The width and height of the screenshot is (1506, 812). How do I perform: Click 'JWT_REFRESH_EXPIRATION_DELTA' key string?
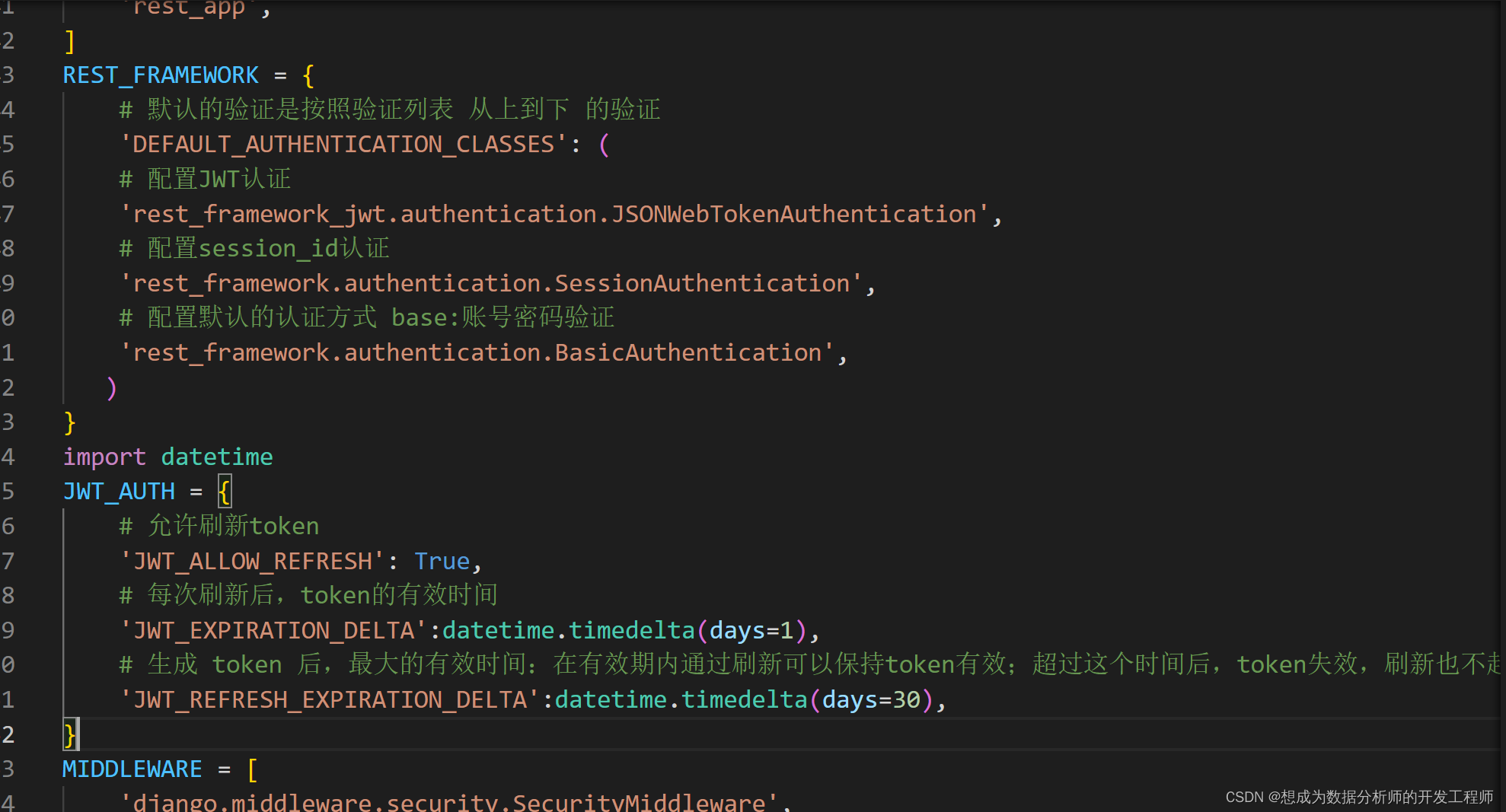[x=330, y=700]
